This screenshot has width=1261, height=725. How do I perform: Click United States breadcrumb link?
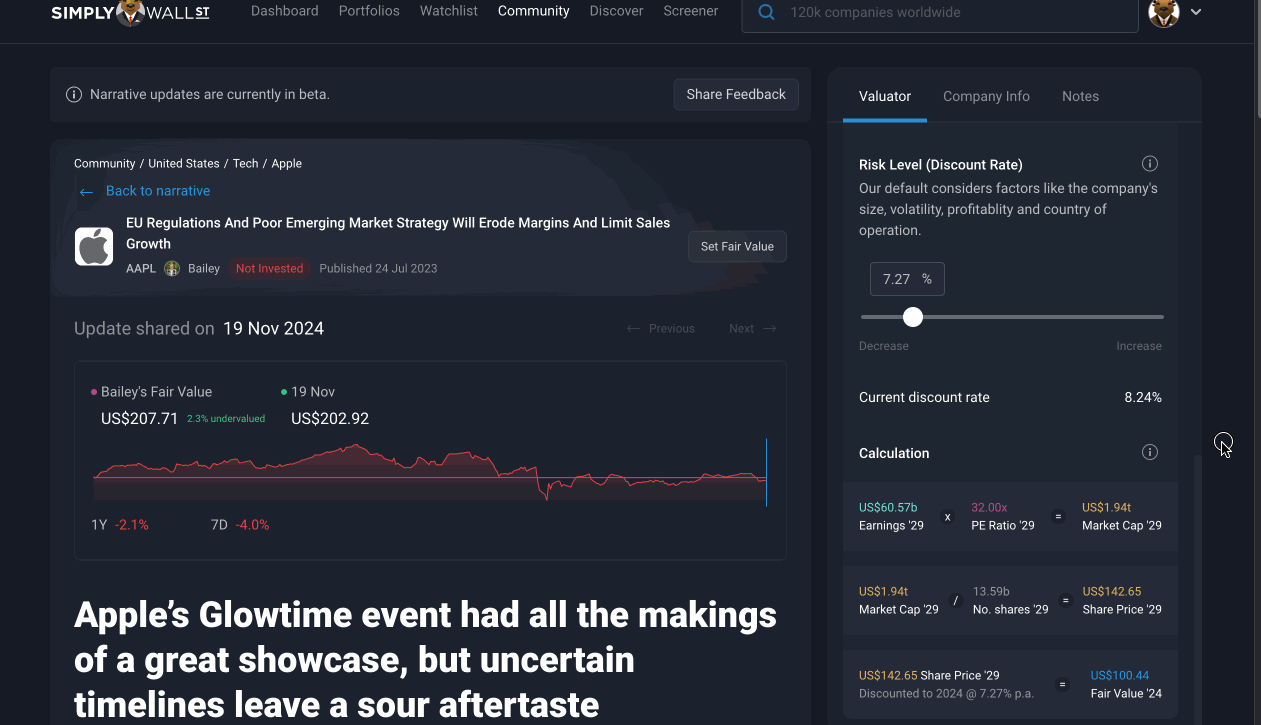tap(184, 163)
